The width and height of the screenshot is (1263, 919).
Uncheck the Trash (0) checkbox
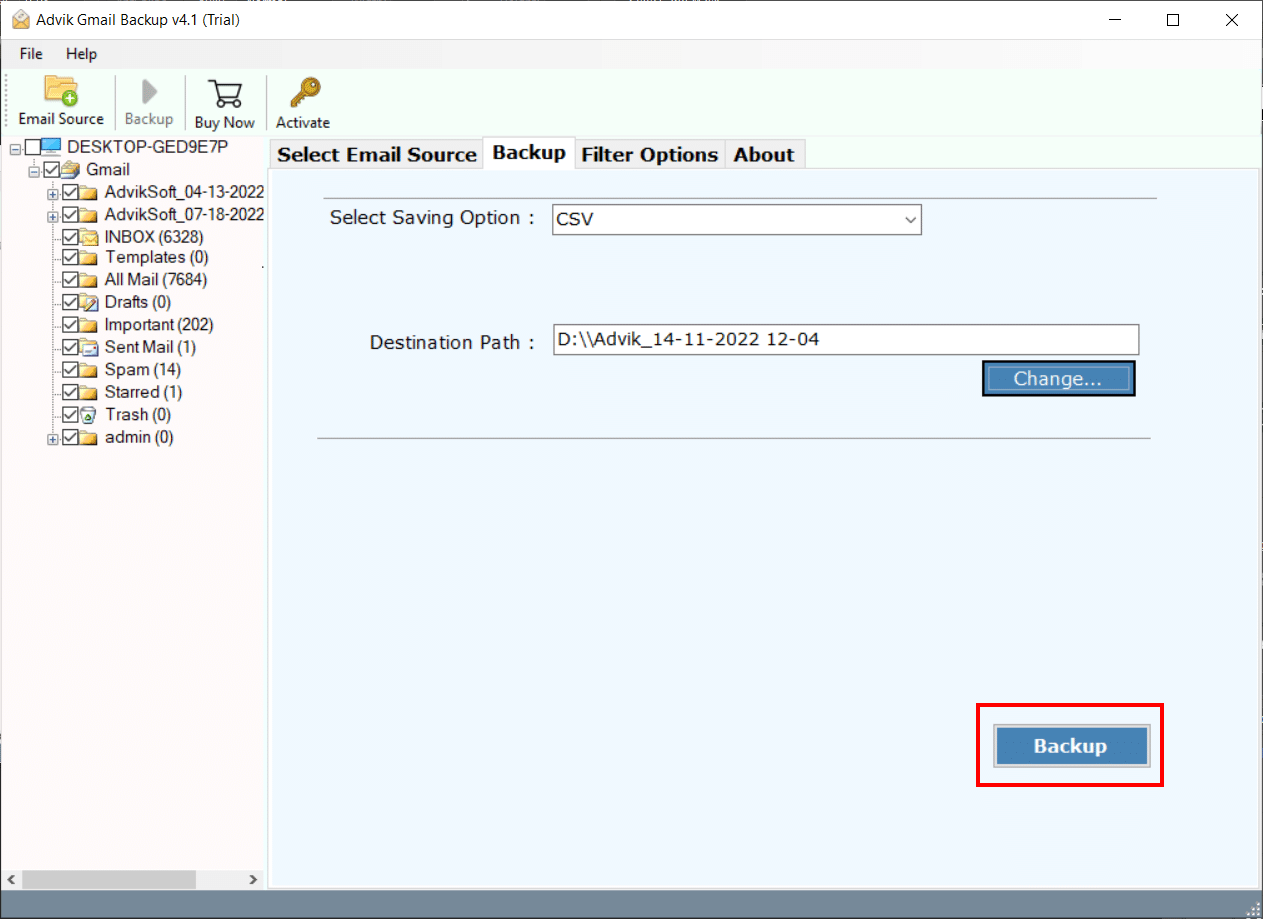click(x=71, y=414)
